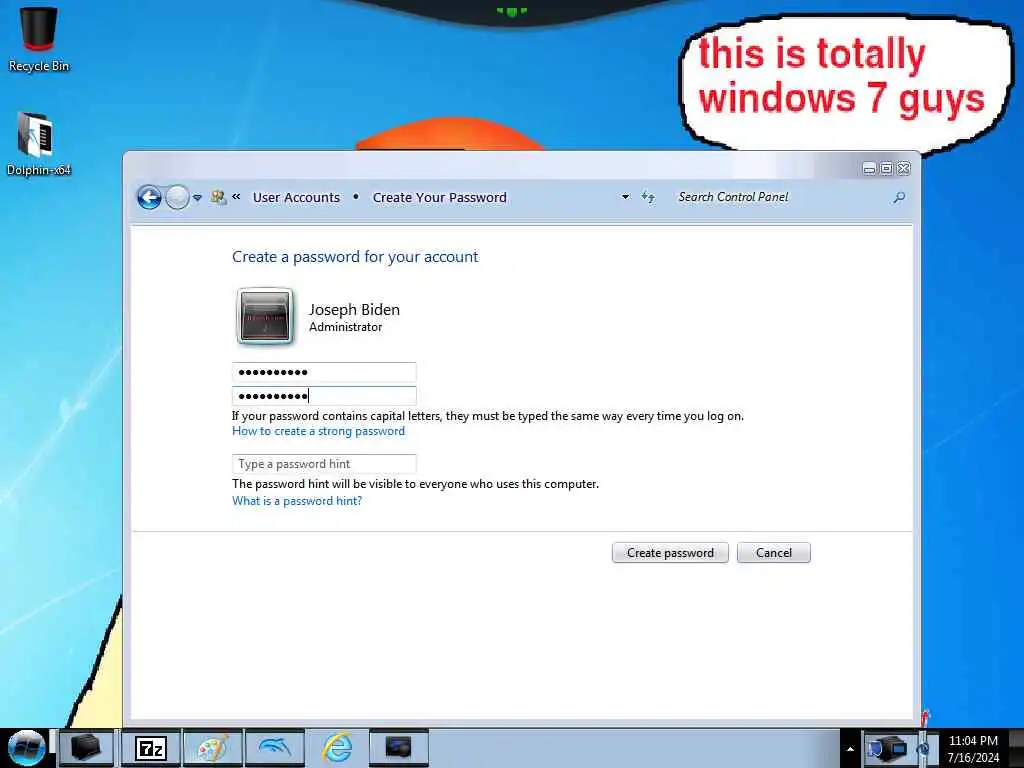Viewport: 1024px width, 768px height.
Task: Expand the address bar chevron before User Accounts
Action: 236,197
